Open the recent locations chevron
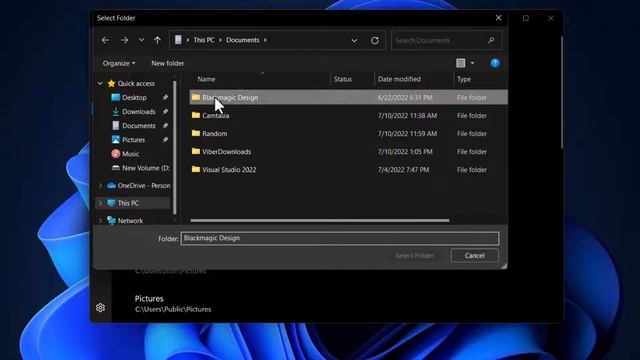 [141, 40]
